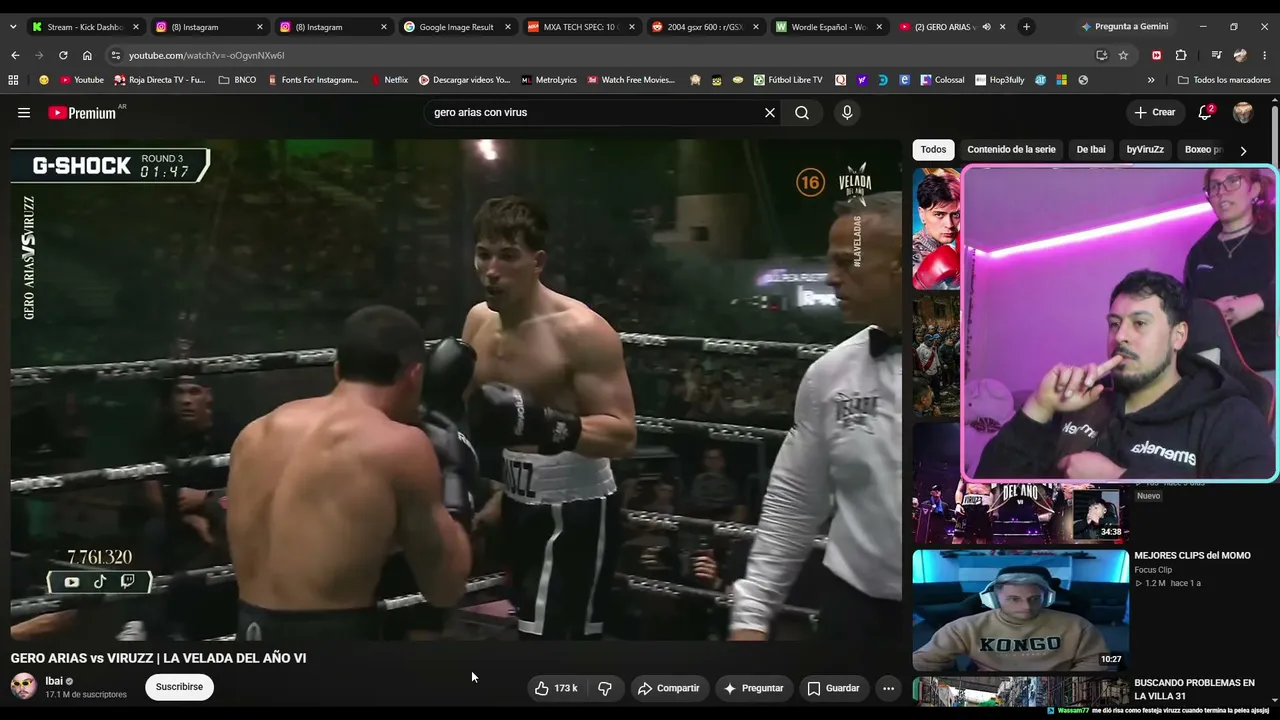Click the Compartir share button
1280x720 pixels.
669,688
